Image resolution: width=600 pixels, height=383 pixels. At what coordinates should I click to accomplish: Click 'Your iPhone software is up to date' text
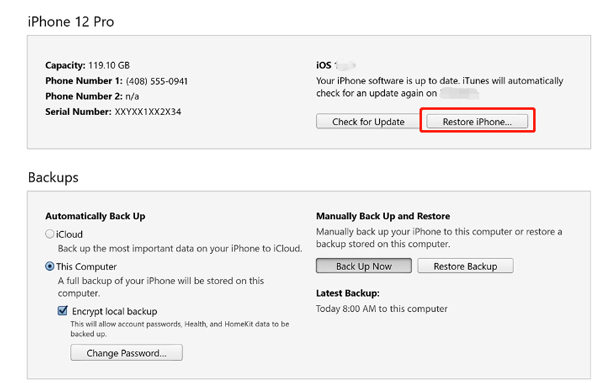(439, 87)
